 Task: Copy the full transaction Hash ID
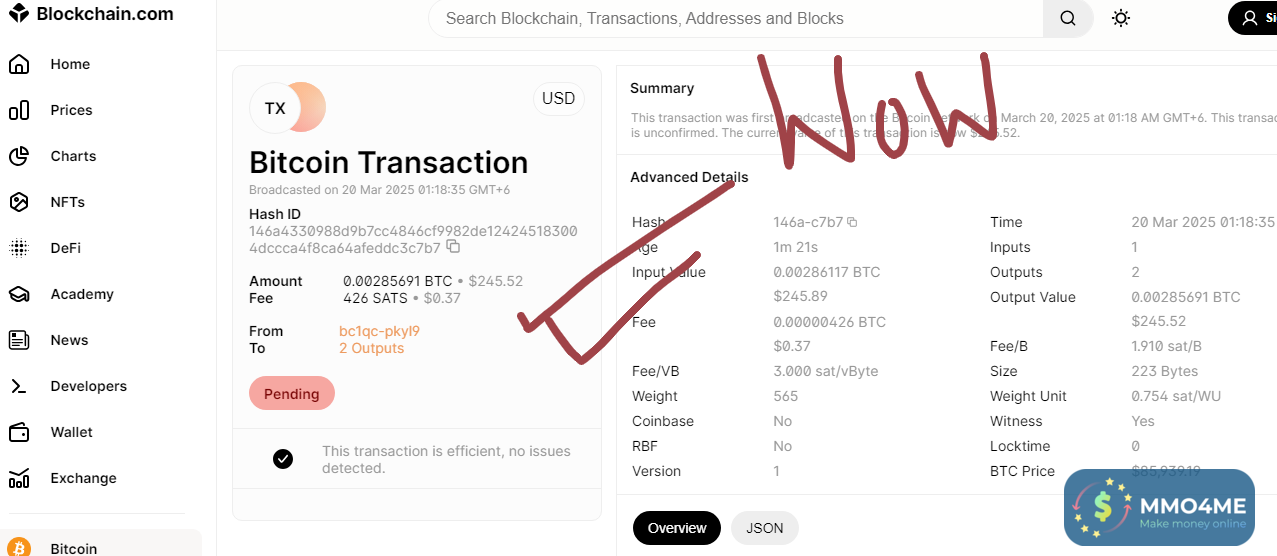click(453, 246)
